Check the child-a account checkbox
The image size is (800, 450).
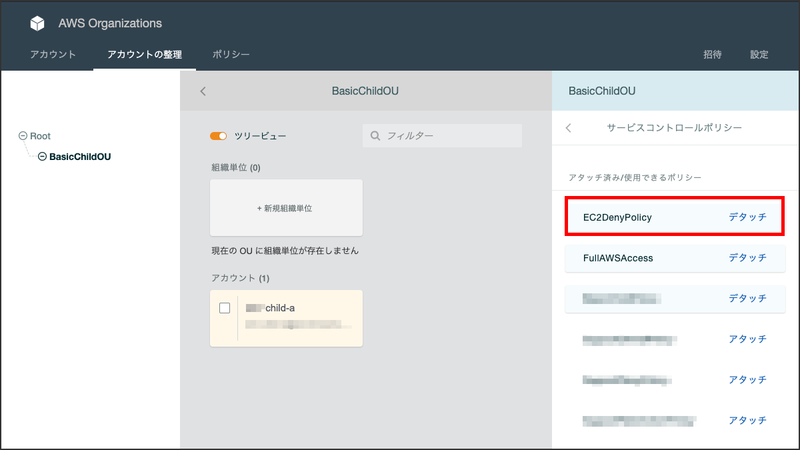pos(224,308)
